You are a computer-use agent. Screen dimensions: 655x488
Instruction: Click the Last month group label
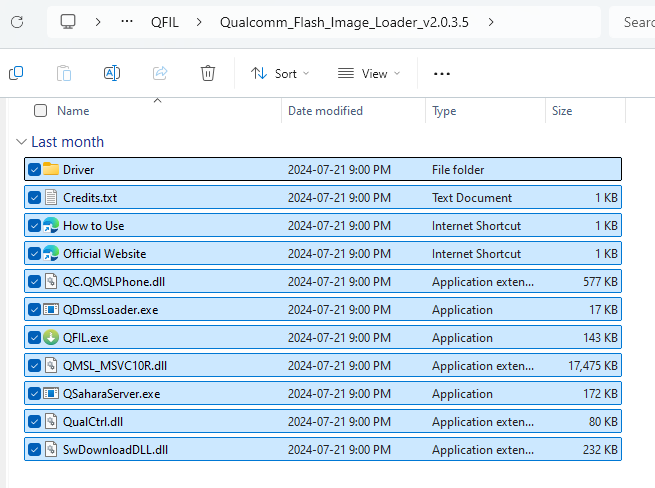(68, 142)
